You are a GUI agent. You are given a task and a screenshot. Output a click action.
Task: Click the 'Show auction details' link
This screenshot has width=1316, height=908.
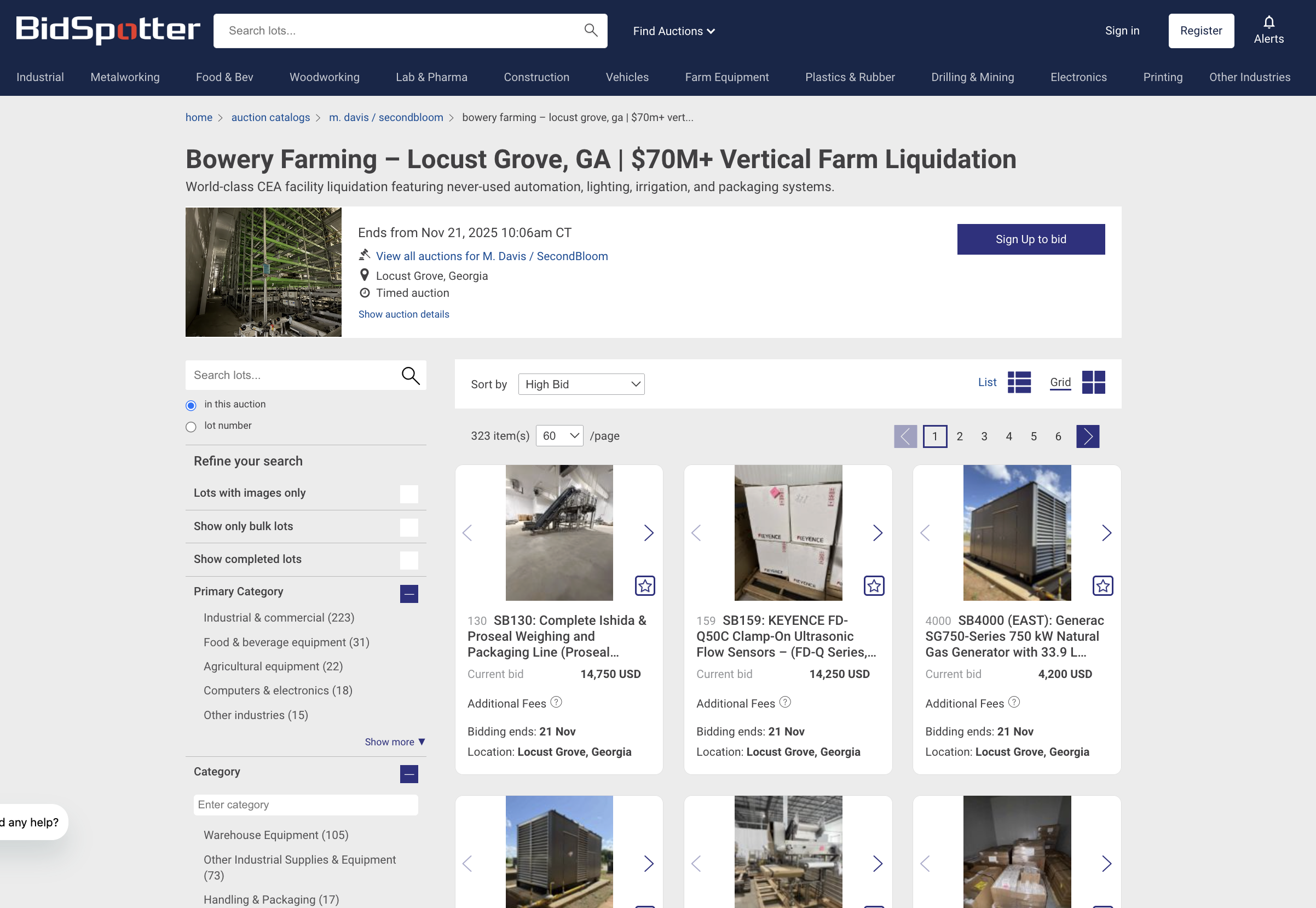tap(403, 314)
